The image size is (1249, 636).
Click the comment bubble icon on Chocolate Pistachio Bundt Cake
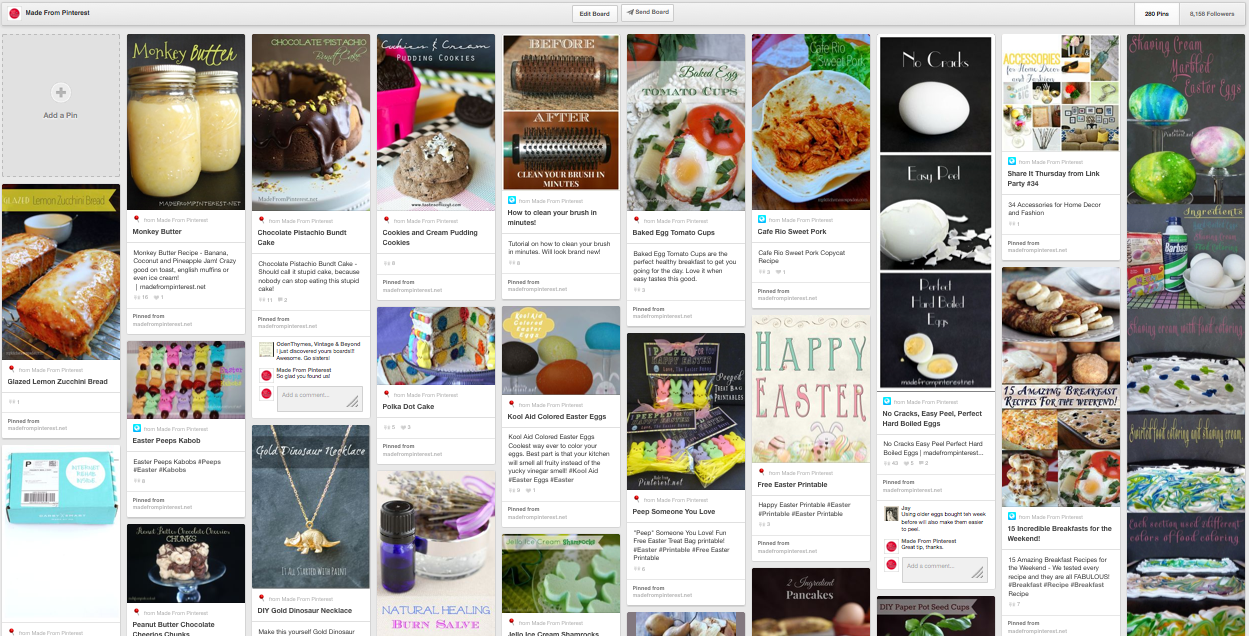pos(279,300)
